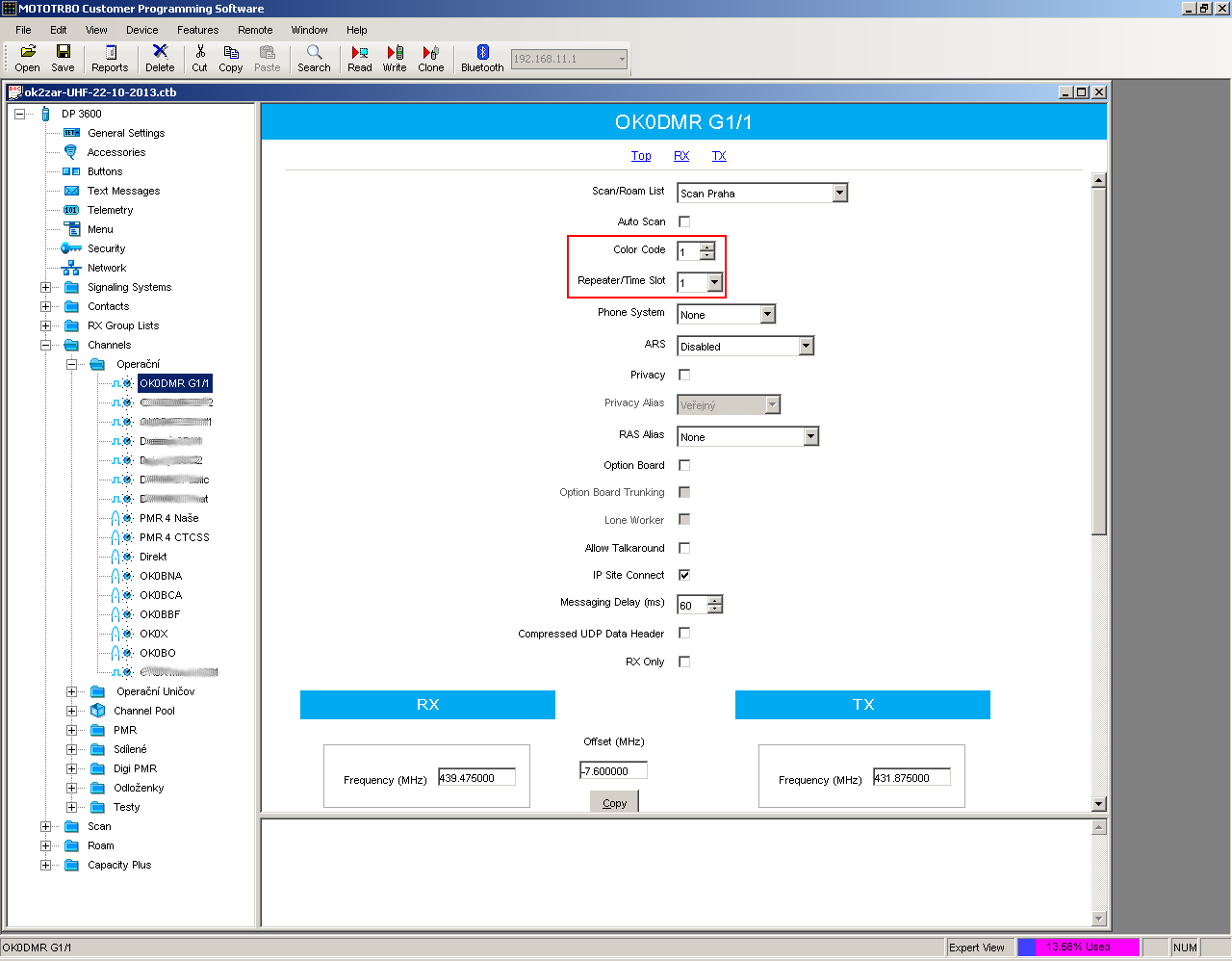Open the Reports toolbar icon
Viewport: 1232px width, 961px height.
110,58
